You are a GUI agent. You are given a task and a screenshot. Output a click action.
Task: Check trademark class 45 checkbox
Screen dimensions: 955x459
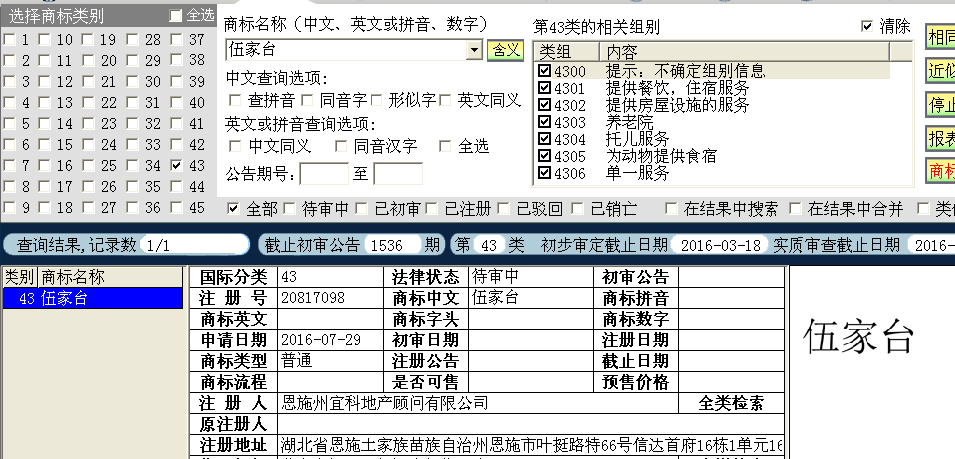click(177, 208)
